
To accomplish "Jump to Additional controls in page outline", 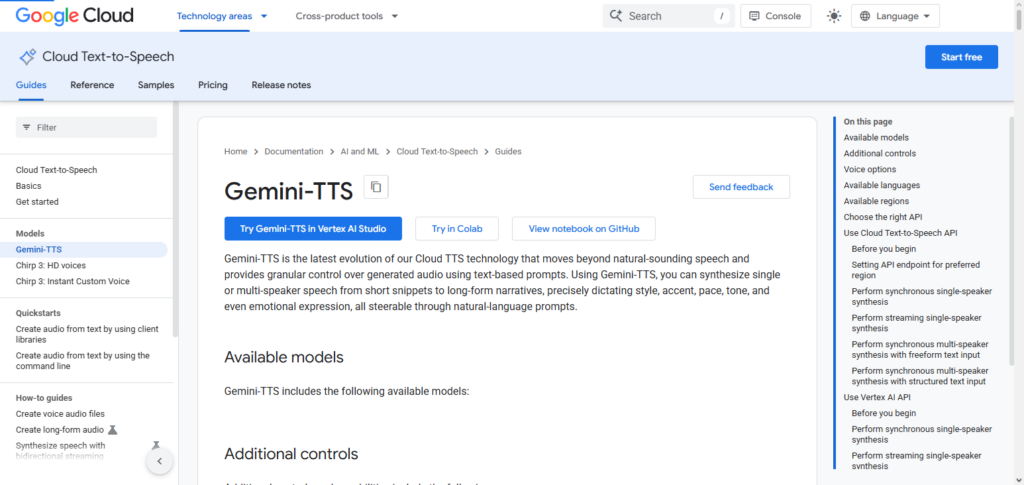I will pos(880,153).
